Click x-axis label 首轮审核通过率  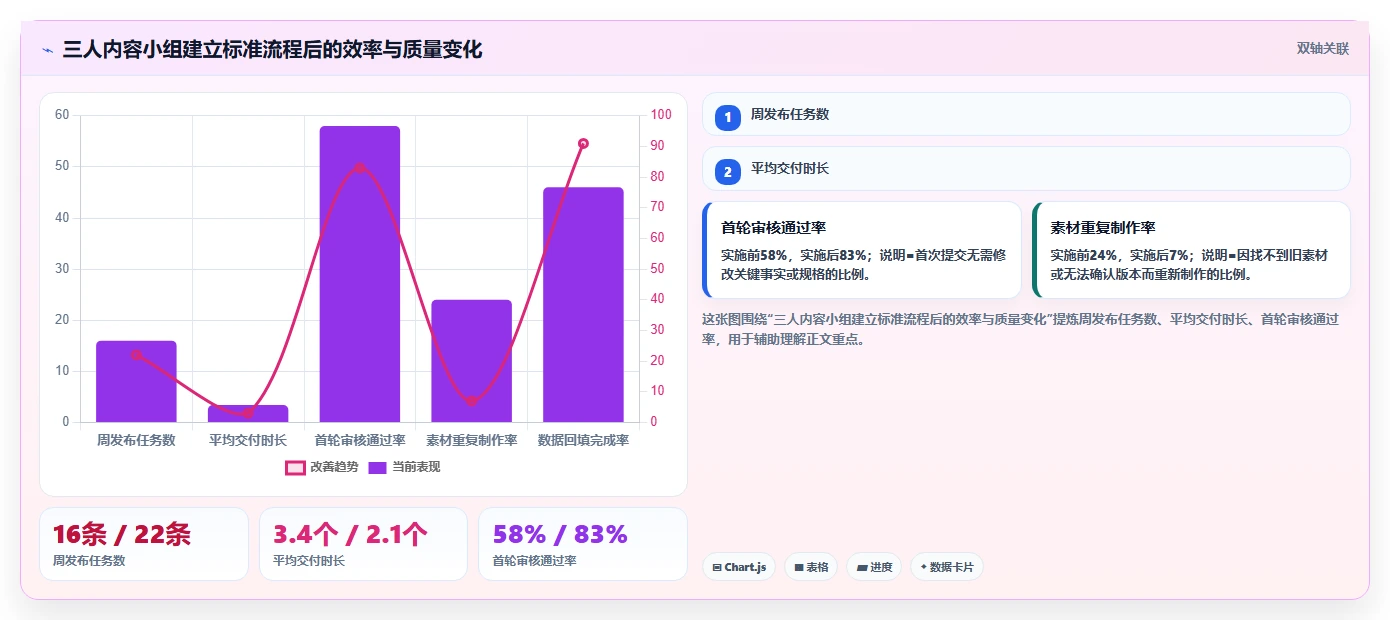pyautogui.click(x=360, y=440)
